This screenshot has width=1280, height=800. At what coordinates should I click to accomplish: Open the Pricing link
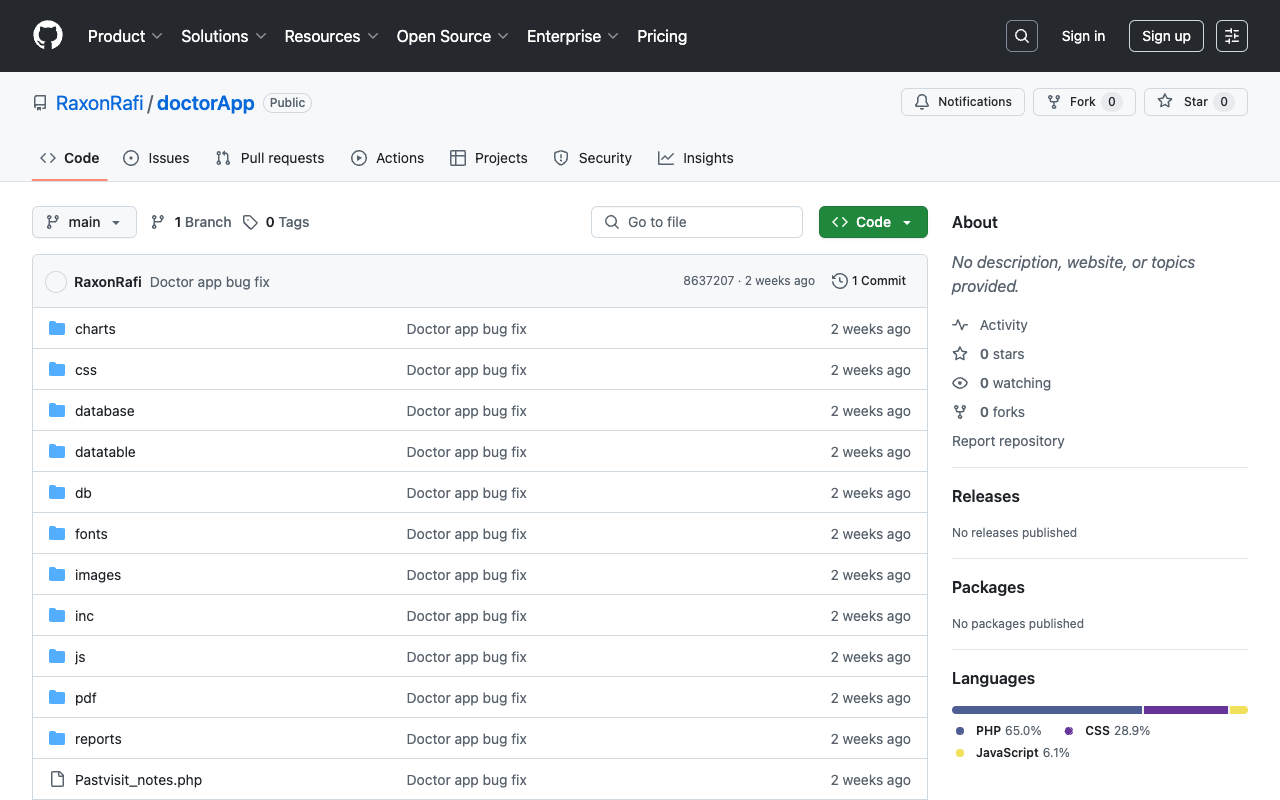tap(662, 36)
